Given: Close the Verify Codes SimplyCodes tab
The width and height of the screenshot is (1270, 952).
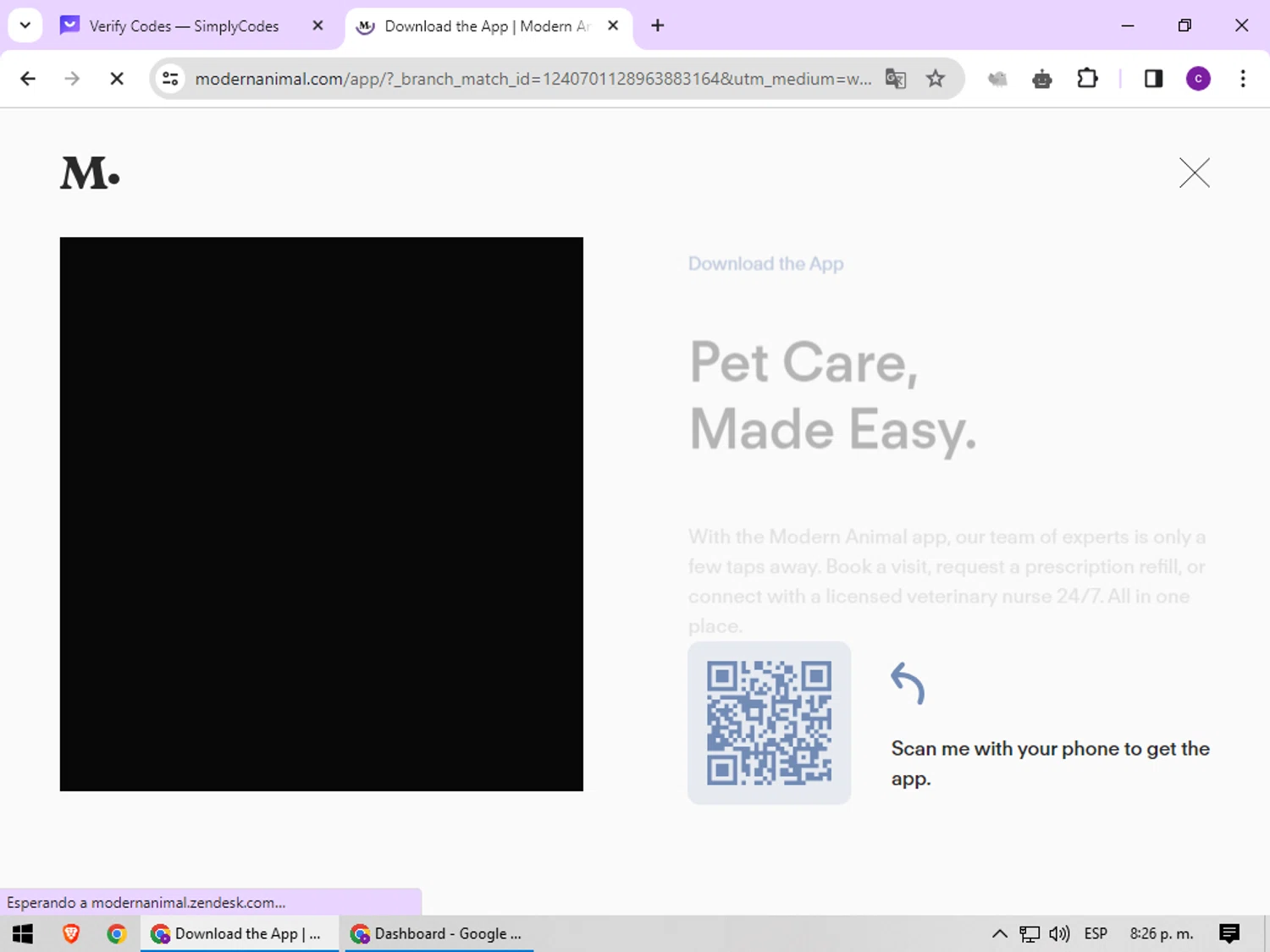Looking at the screenshot, I should [317, 26].
